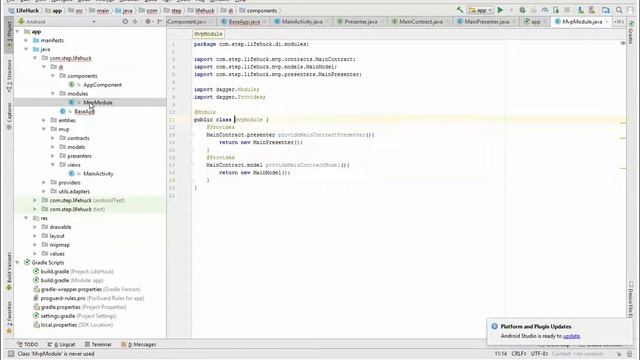
Task: Switch to MainPresenter.java tab
Action: pyautogui.click(x=487, y=22)
